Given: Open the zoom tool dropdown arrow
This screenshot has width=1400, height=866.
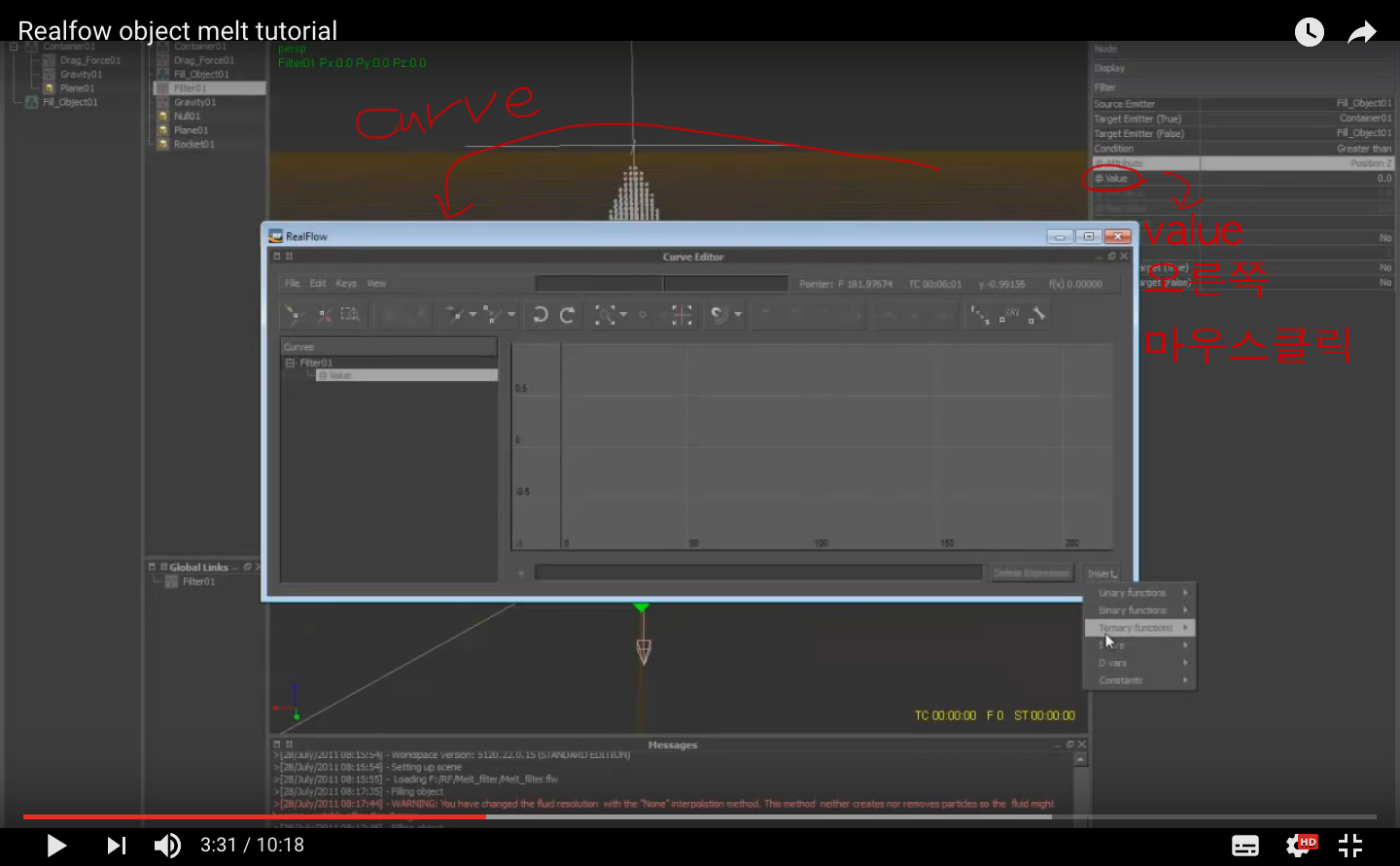Looking at the screenshot, I should click(x=623, y=315).
